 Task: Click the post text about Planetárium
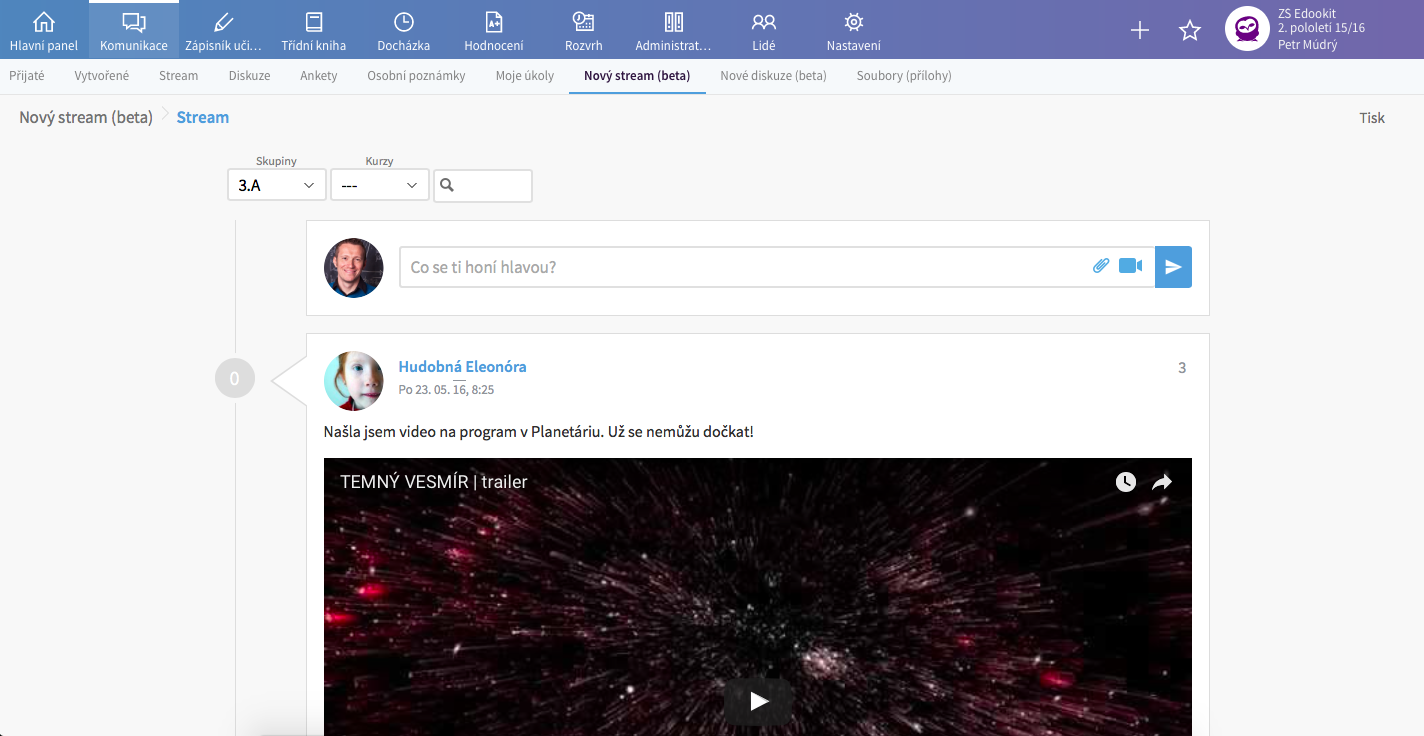pos(539,432)
